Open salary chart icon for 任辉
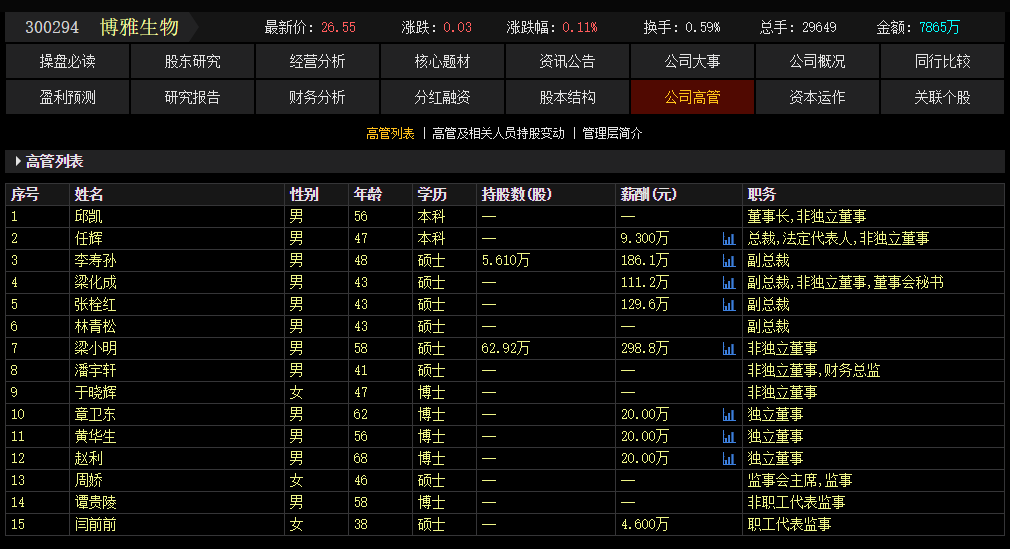The image size is (1010, 549). (729, 239)
